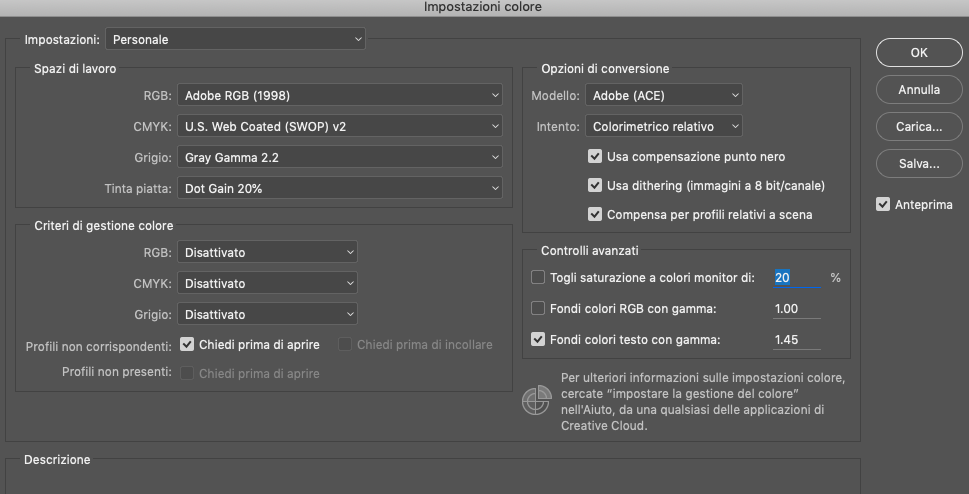Enable Fondi colori RGB con gamma checkbox
The width and height of the screenshot is (969, 494).
[538, 308]
